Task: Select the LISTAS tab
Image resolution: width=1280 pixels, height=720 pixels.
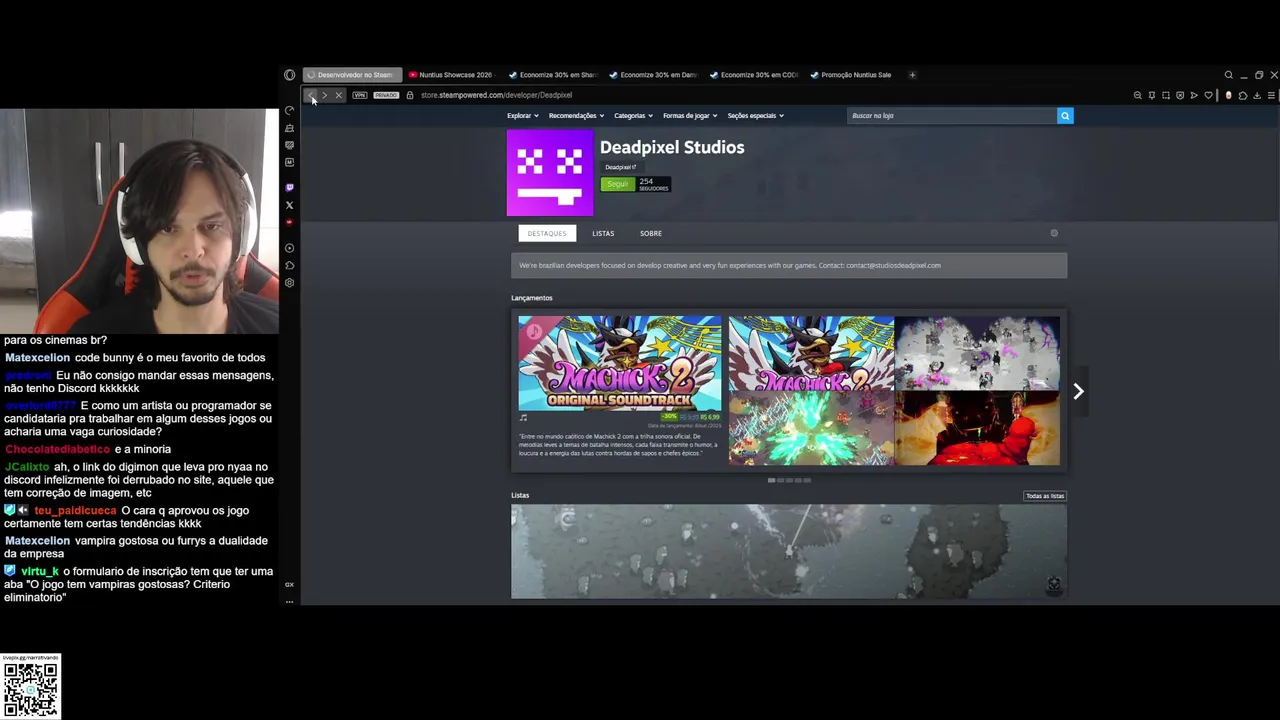Action: click(x=603, y=233)
